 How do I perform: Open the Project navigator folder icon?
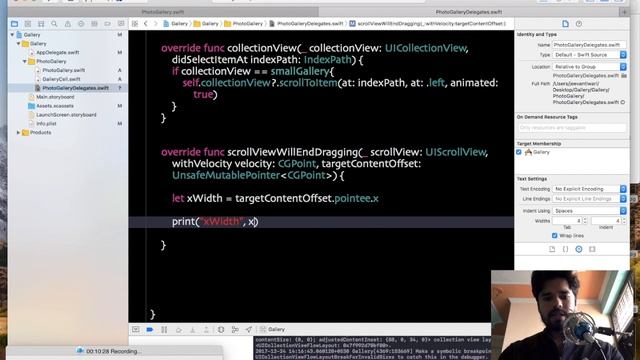point(14,24)
